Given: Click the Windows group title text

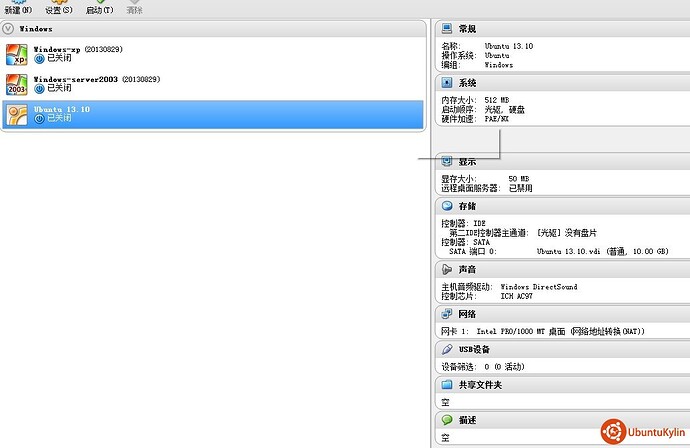Looking at the screenshot, I should [x=36, y=29].
